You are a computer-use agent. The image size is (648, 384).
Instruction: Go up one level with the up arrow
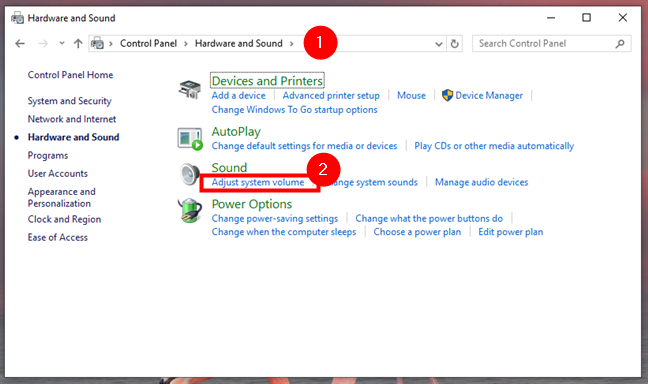click(x=78, y=43)
